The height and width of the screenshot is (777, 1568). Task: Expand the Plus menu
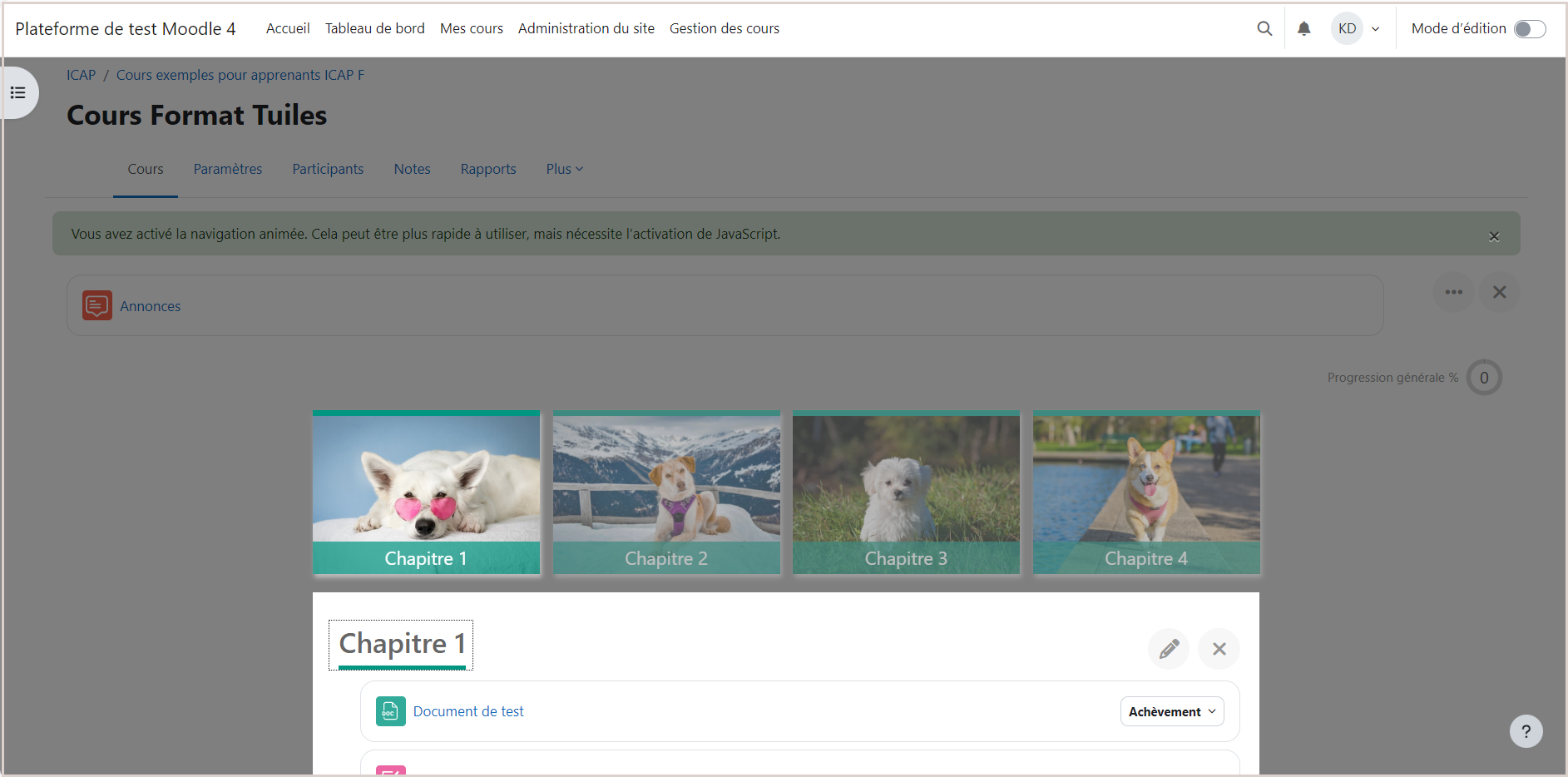565,169
